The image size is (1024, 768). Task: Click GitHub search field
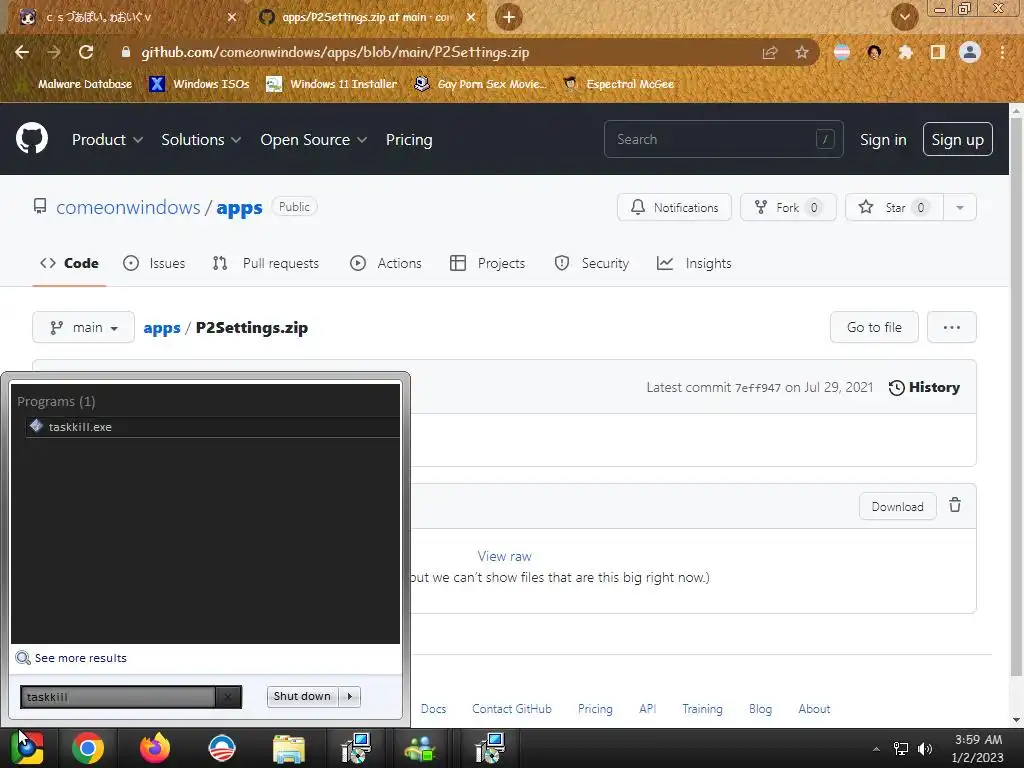click(724, 139)
